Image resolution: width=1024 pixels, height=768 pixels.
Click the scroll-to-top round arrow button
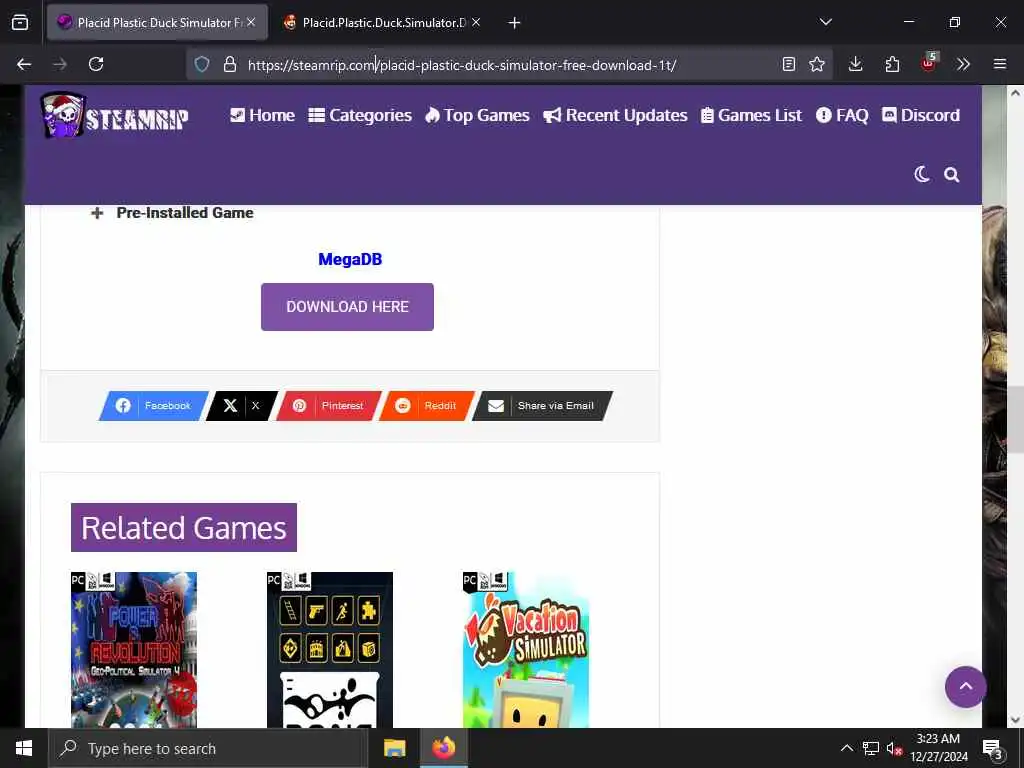point(965,686)
